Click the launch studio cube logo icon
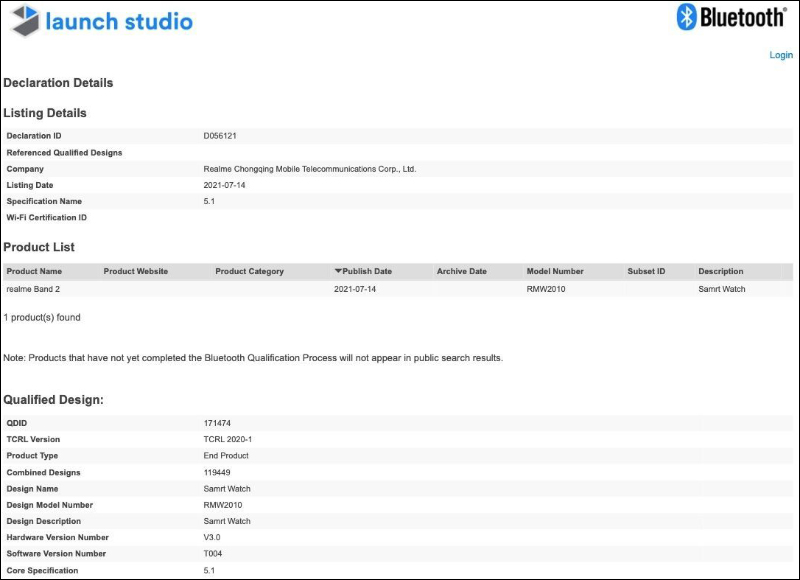Screen dimensions: 800x580 point(25,21)
